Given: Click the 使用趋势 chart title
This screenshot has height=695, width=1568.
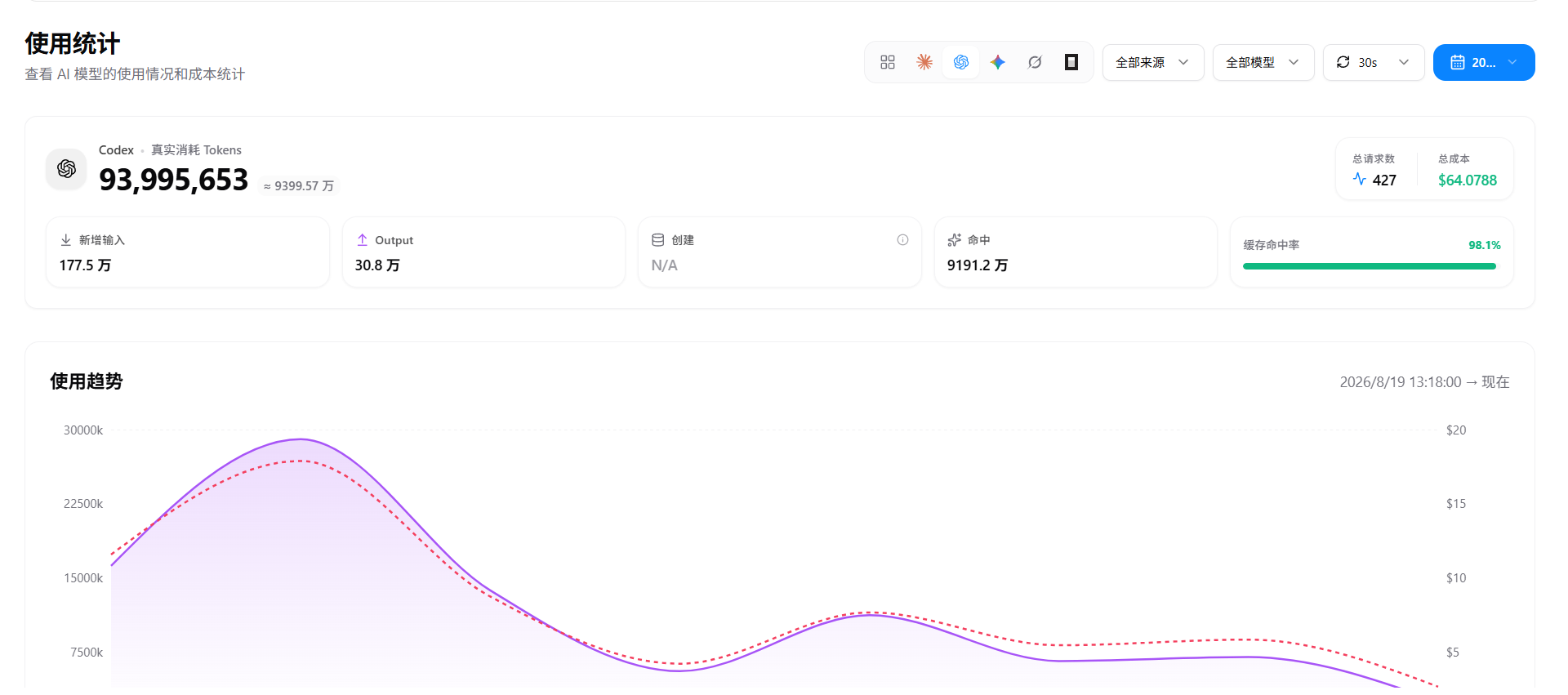Looking at the screenshot, I should coord(86,381).
